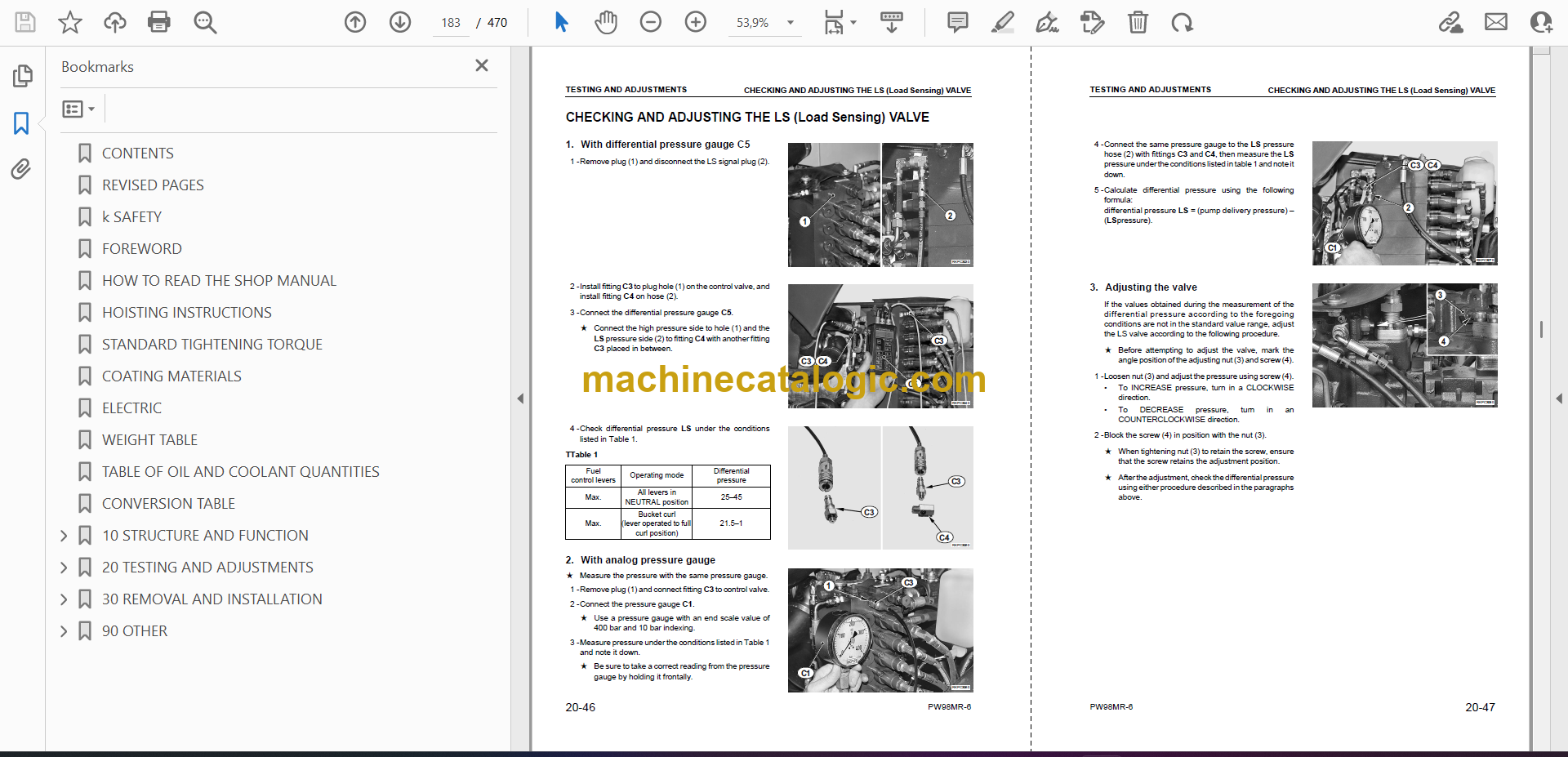This screenshot has height=757, width=1568.
Task: Expand the 30 REMOVAL AND INSTALLATION bookmark
Action: click(x=64, y=599)
